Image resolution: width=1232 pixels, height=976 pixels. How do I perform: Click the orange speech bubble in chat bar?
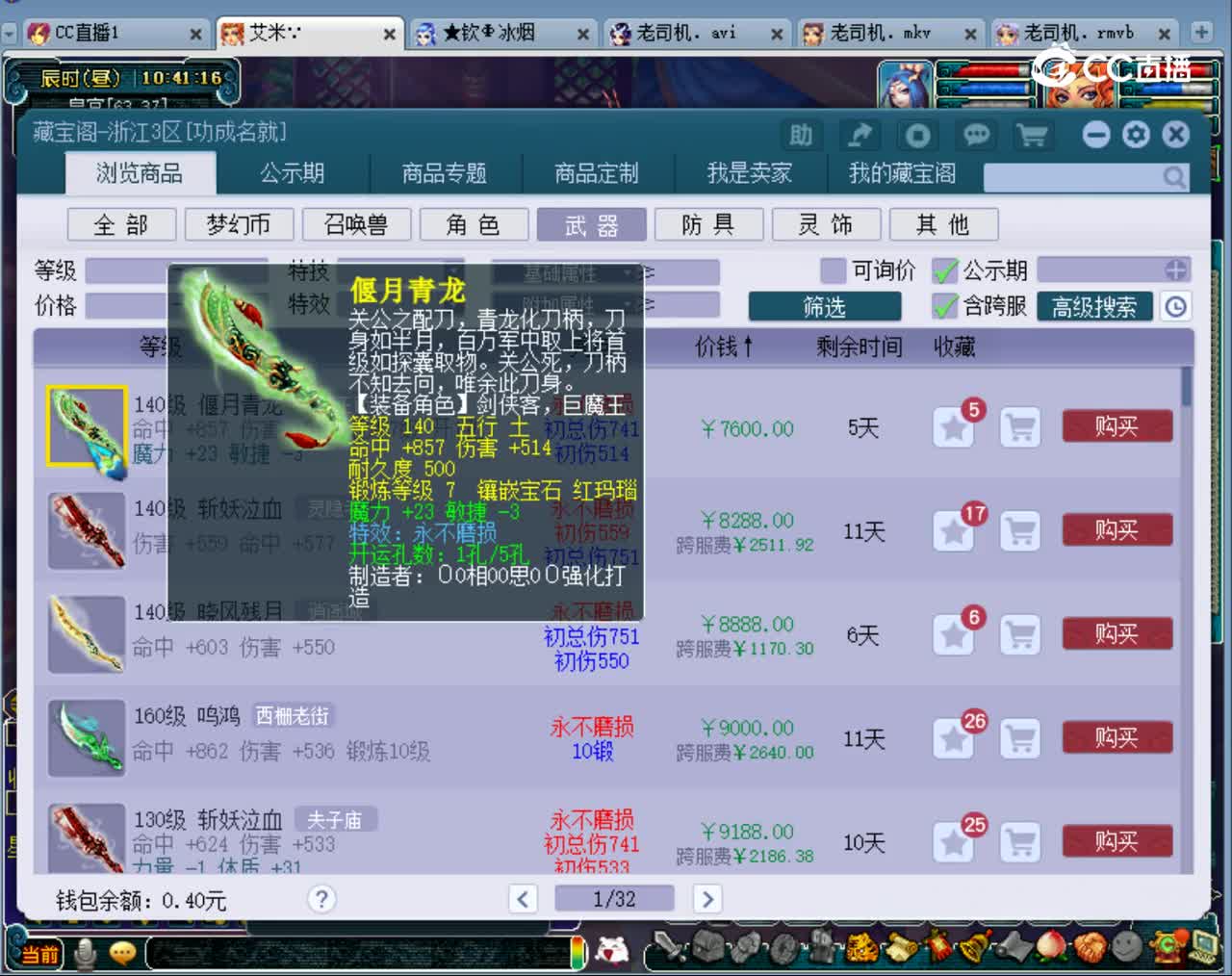[122, 953]
